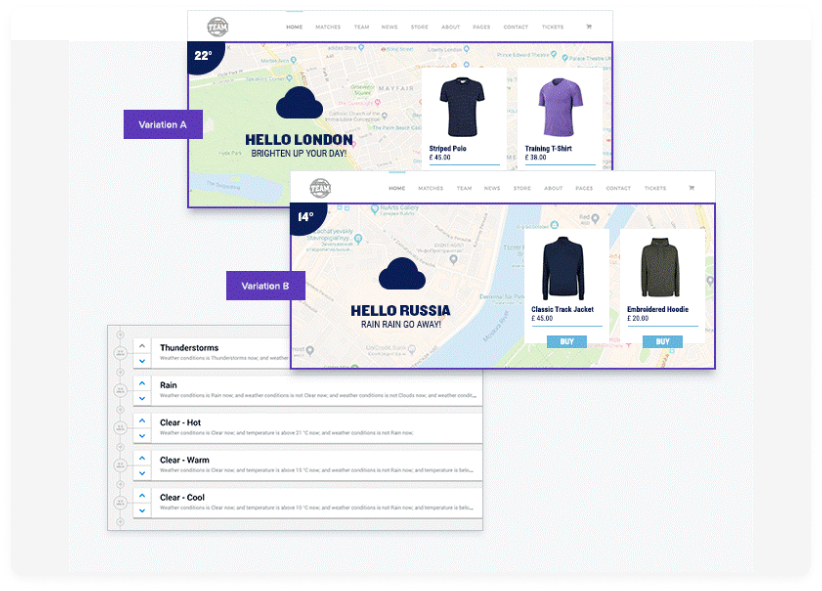Select the Rain rule title
Viewport: 822px width, 591px height.
click(168, 385)
